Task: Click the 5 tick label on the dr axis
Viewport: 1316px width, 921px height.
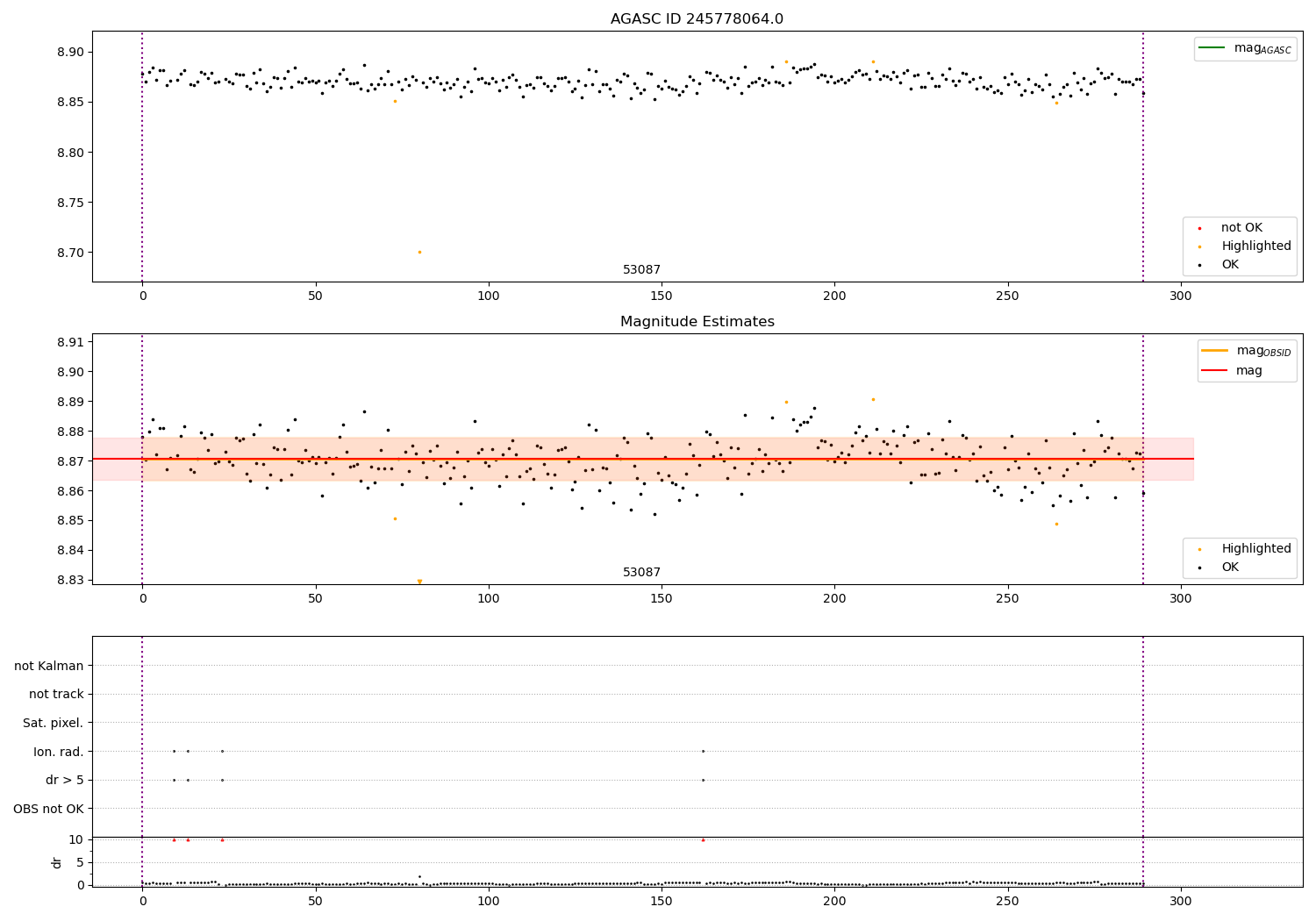Action: (81, 862)
